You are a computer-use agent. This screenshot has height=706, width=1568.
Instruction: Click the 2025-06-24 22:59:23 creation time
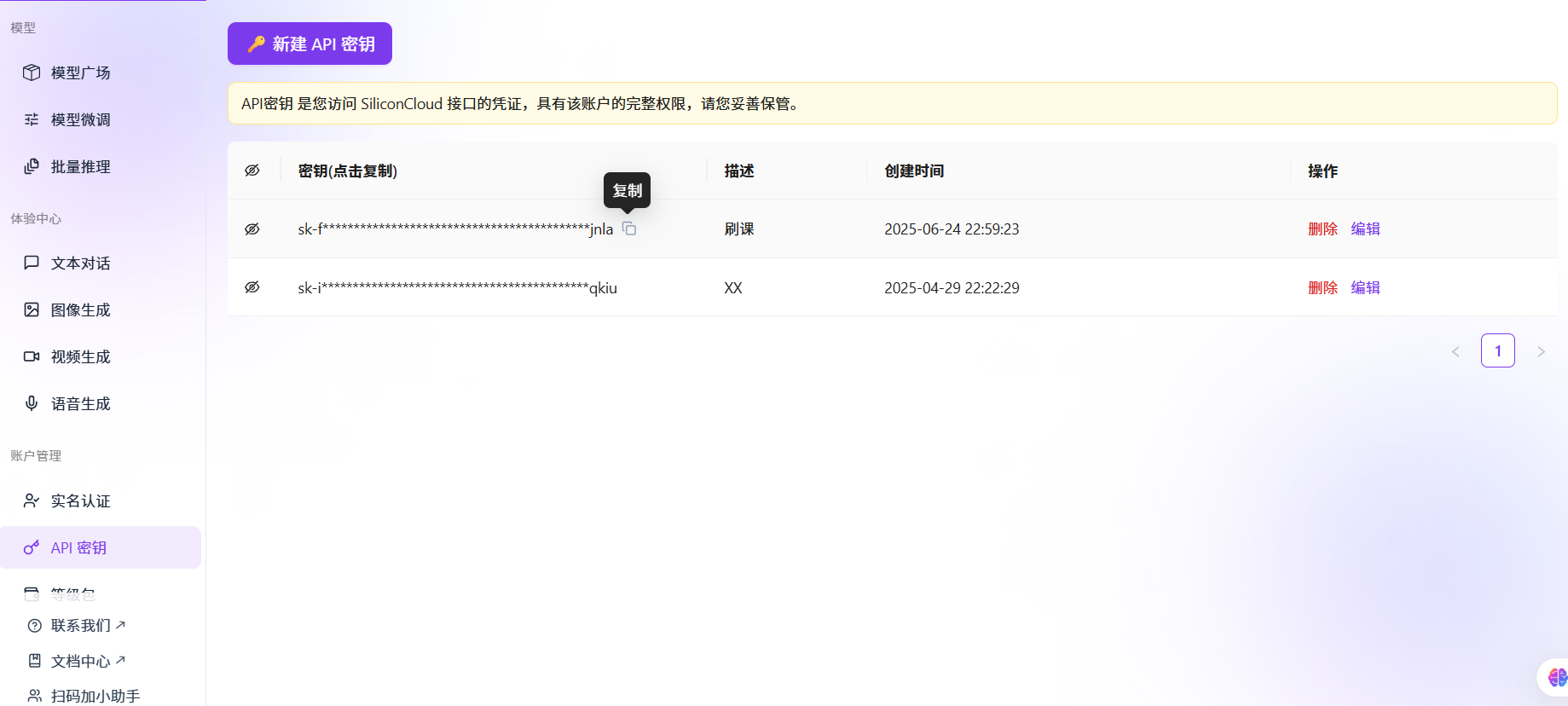952,229
